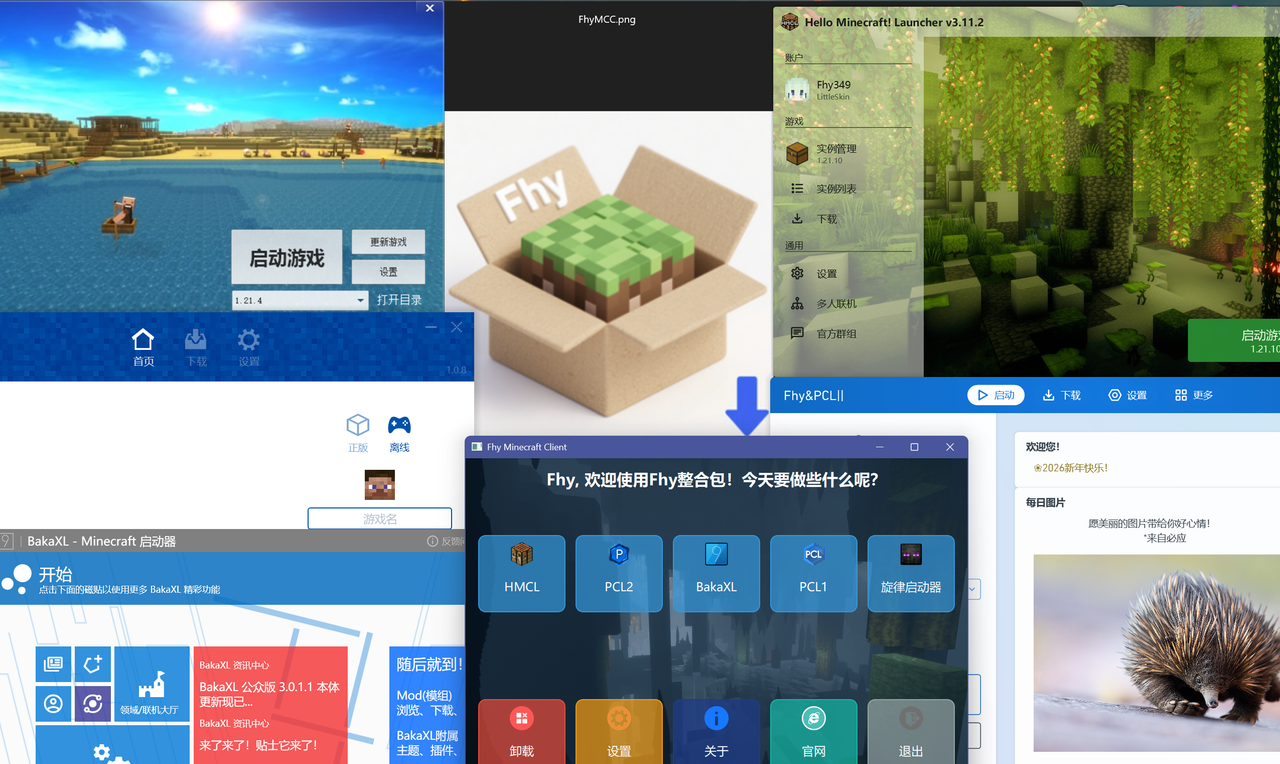Open 设置 gear in HMCL sidebar
The width and height of the screenshot is (1280, 764).
click(x=847, y=273)
